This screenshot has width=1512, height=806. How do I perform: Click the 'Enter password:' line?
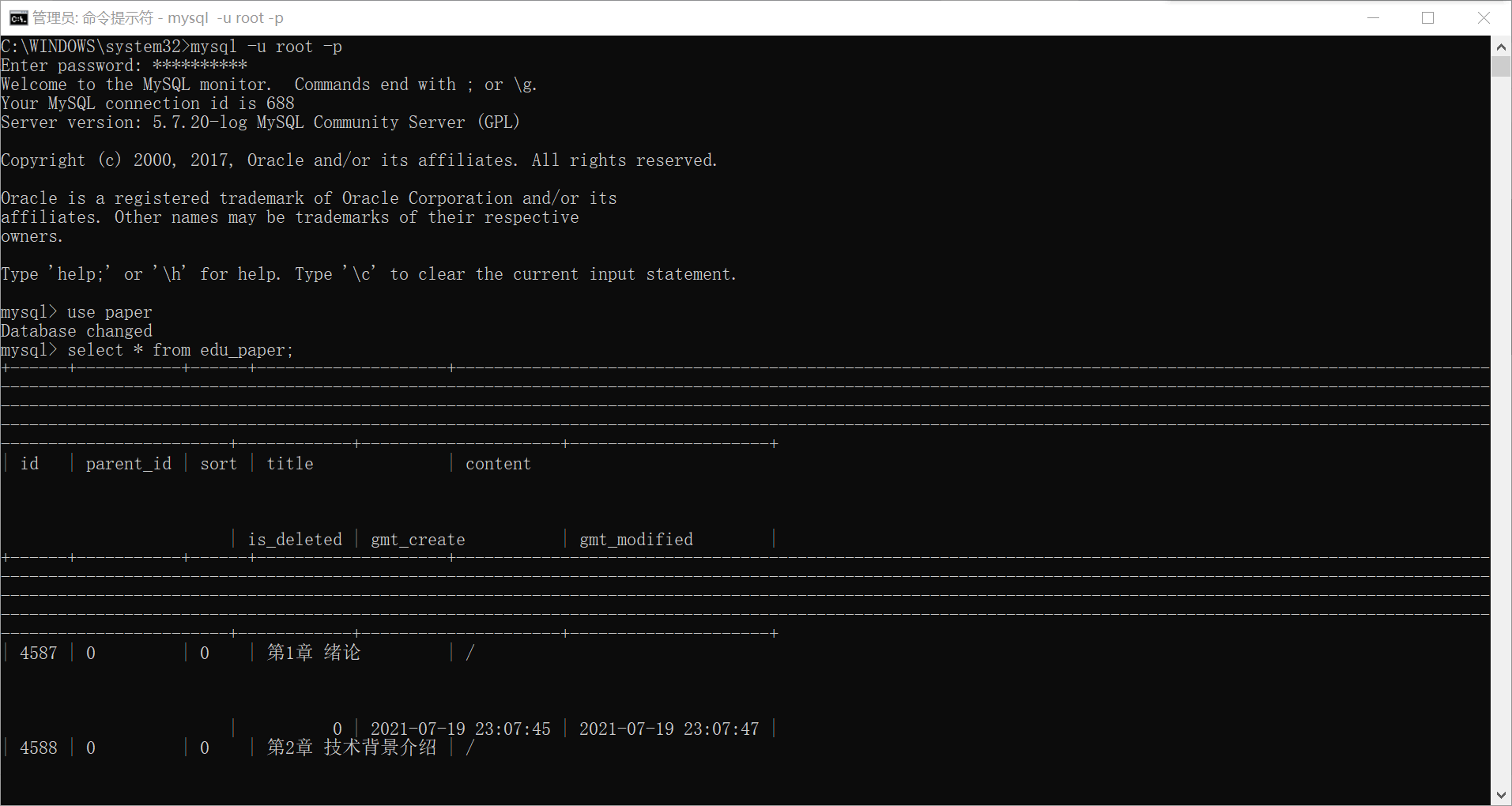click(124, 66)
